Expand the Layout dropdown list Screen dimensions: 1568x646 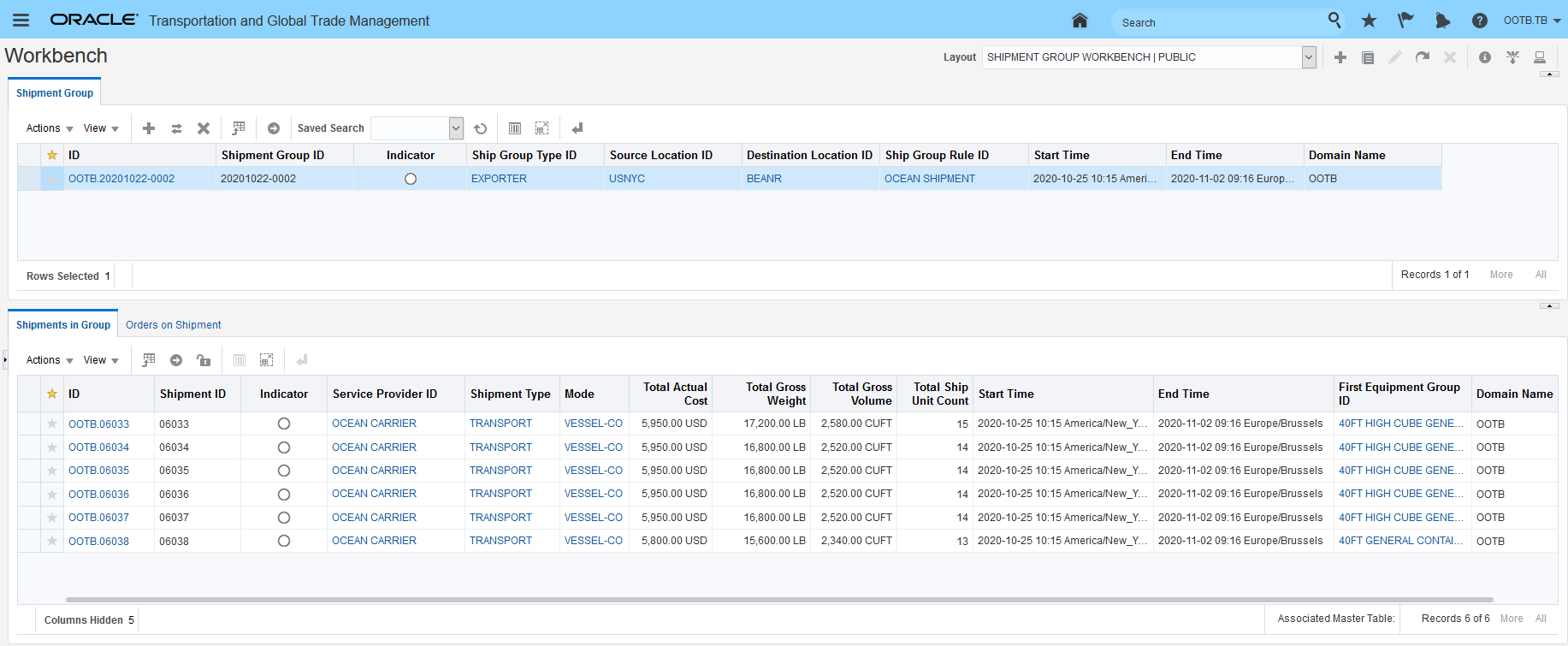[1309, 57]
